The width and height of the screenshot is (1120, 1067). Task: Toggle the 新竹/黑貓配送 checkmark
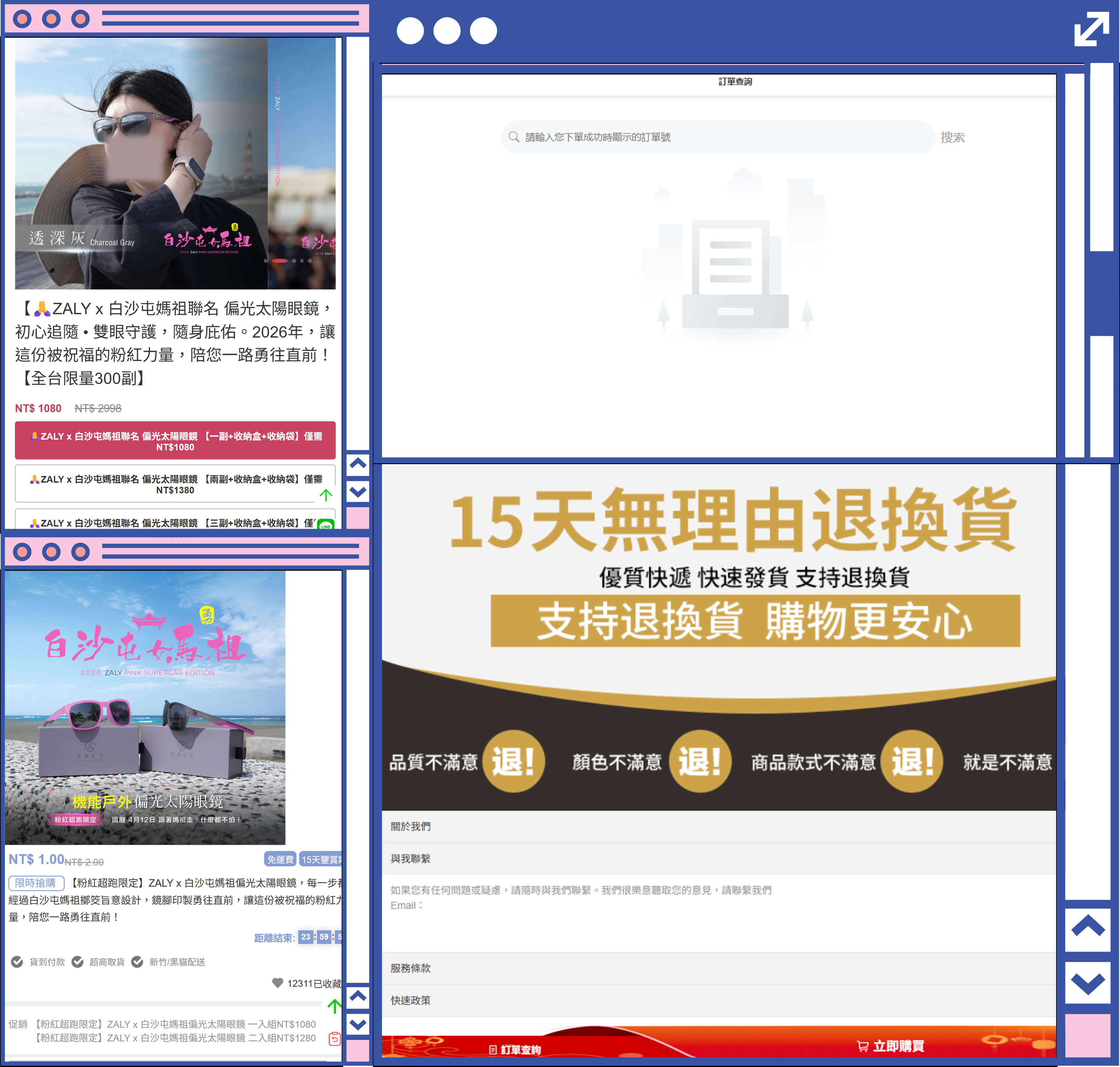click(137, 962)
